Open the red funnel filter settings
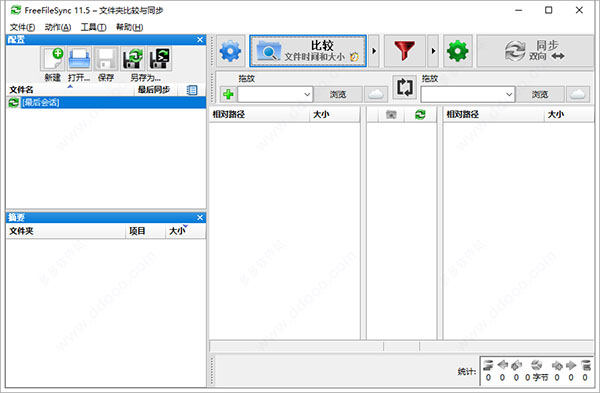 pos(404,51)
